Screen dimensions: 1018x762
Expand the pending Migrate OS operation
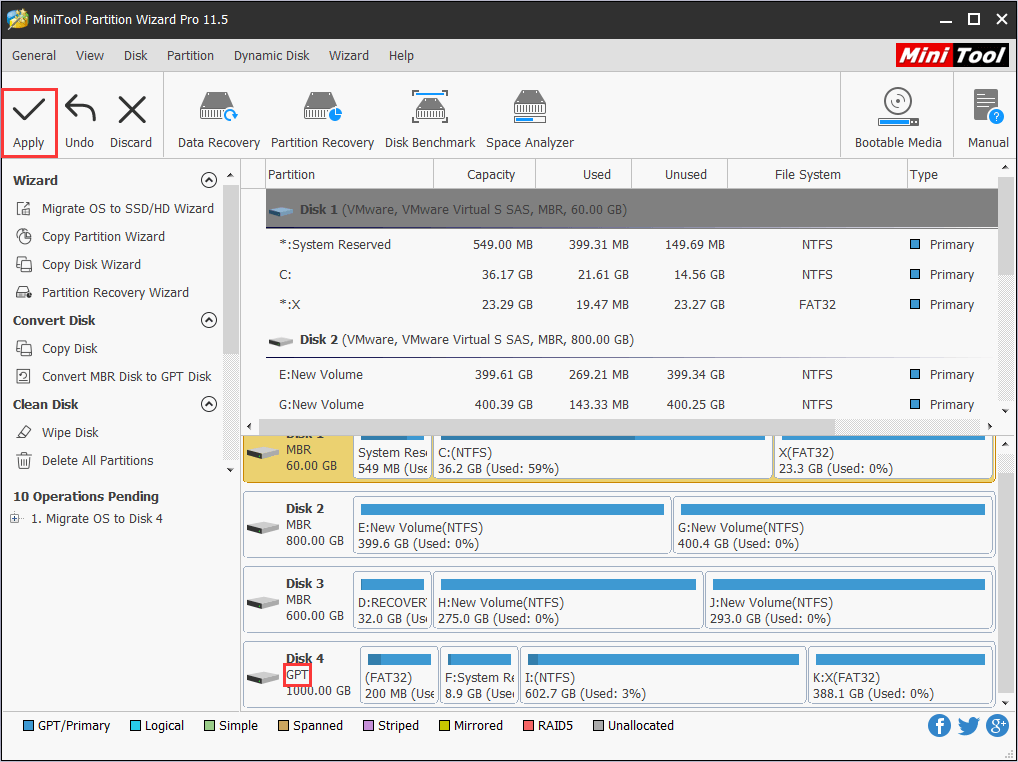(17, 518)
